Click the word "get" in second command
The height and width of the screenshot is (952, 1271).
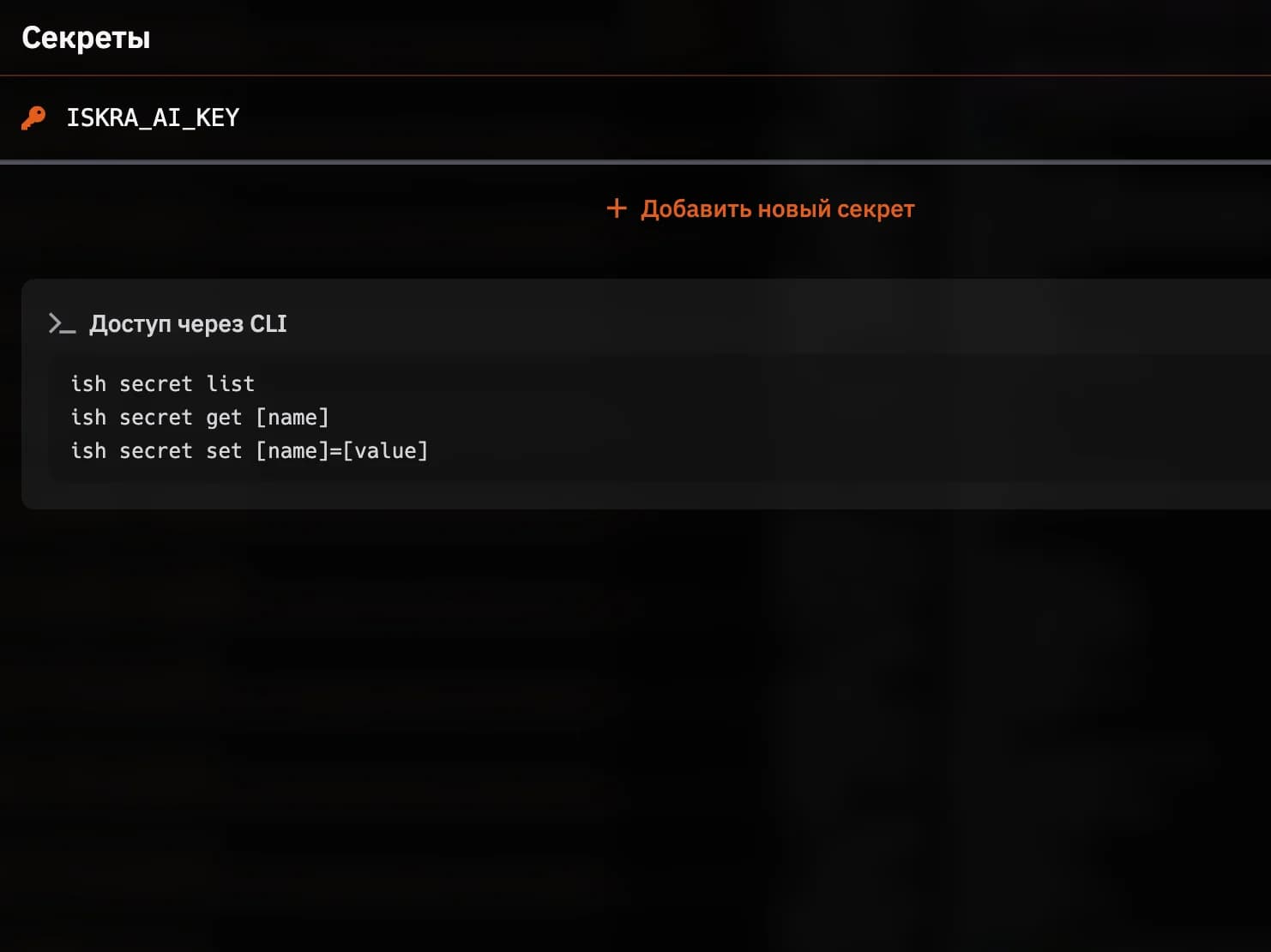click(224, 418)
